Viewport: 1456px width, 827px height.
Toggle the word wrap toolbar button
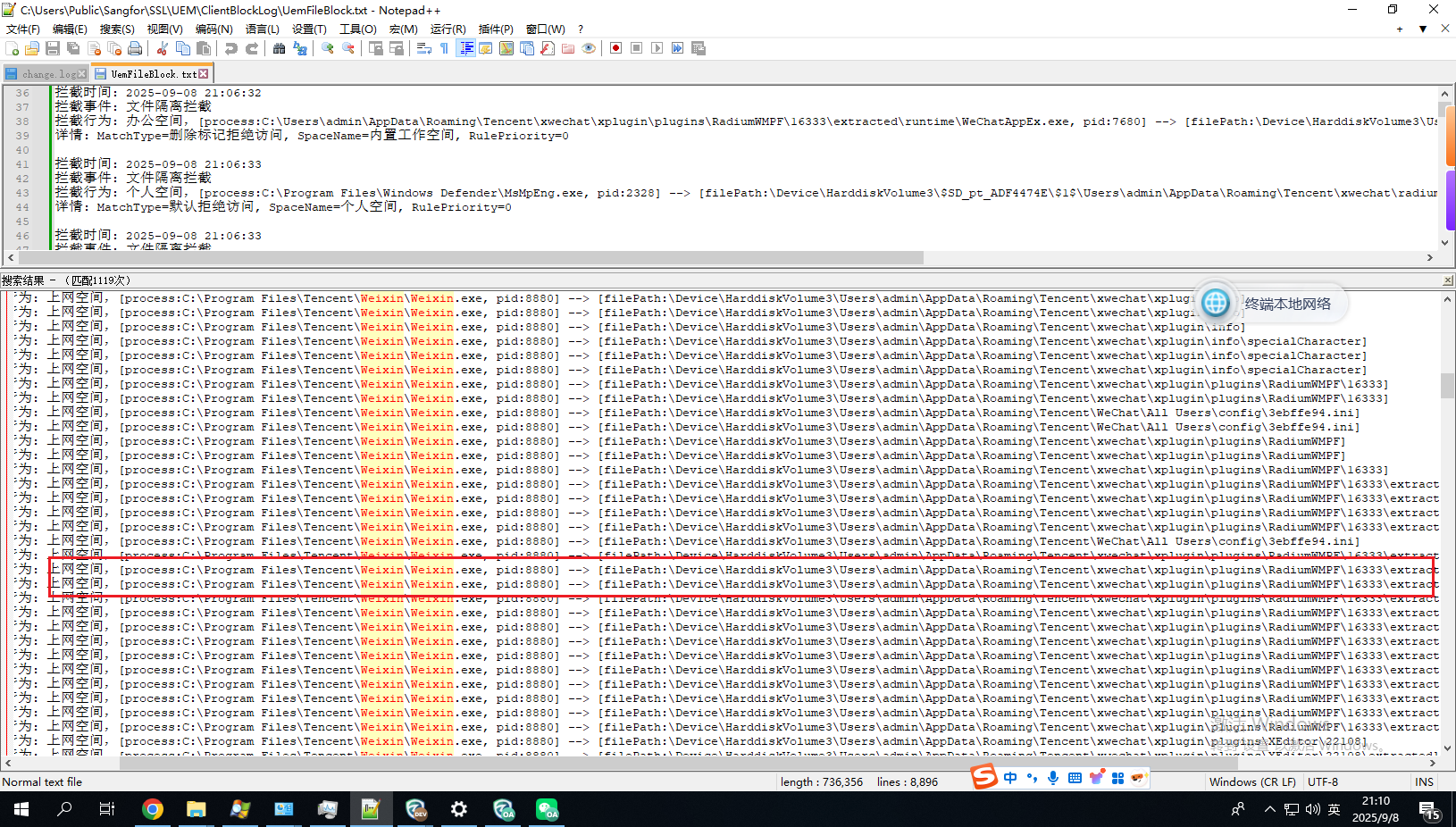pyautogui.click(x=424, y=48)
